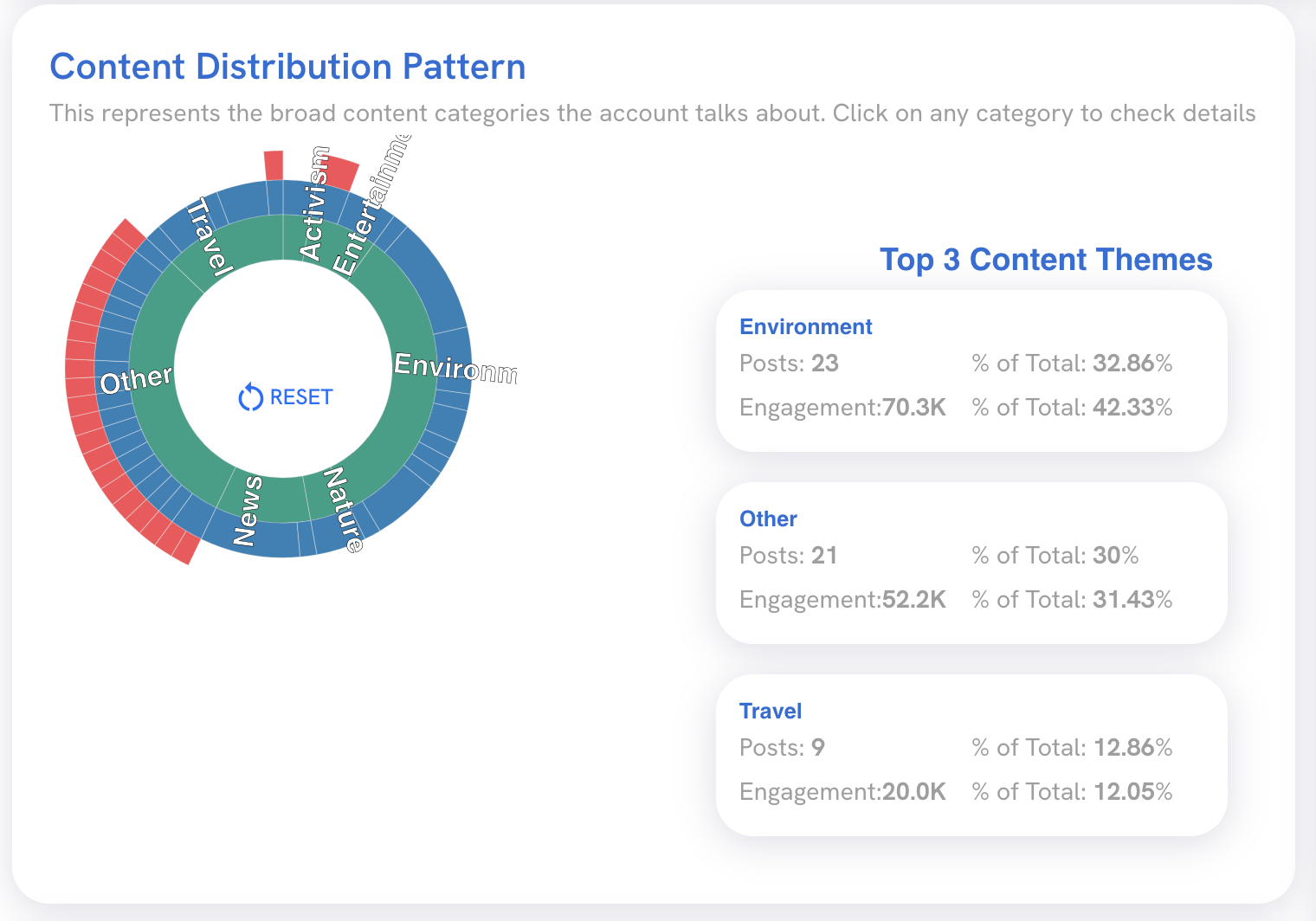Click the Top 3 Content Themes heading

click(1046, 260)
